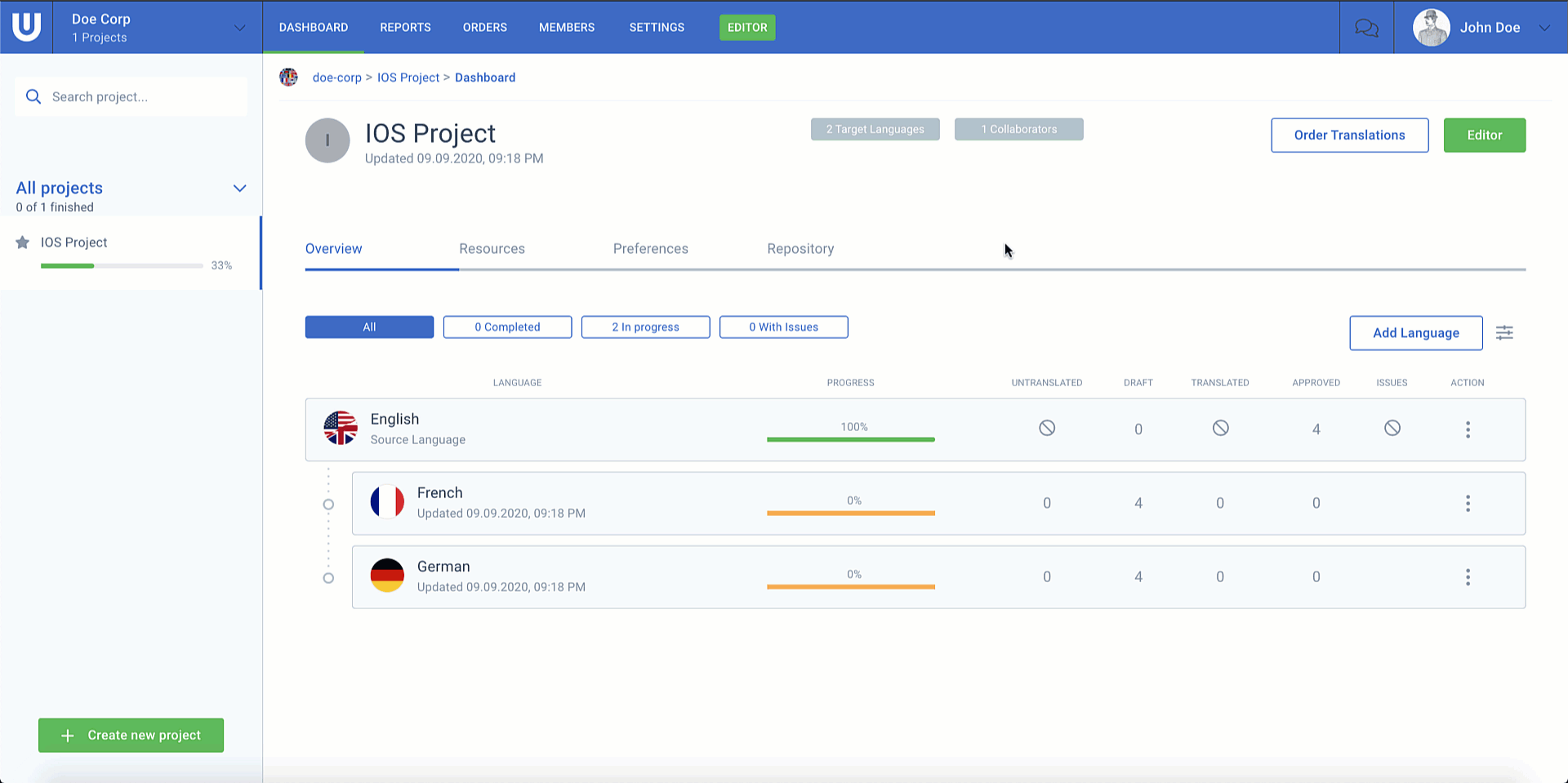This screenshot has width=1568, height=783.
Task: Click John Doe's profile avatar
Action: [1431, 28]
